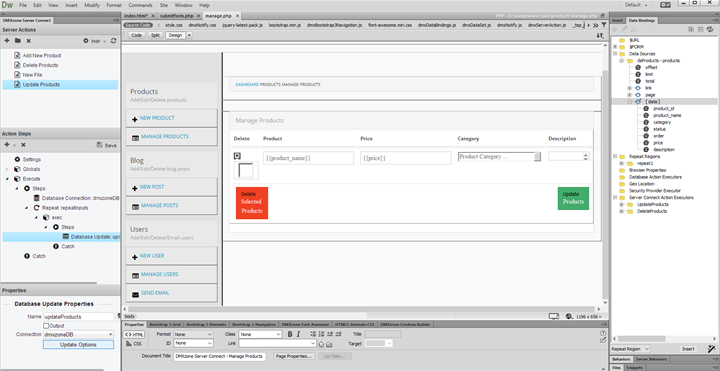Click the new folder icon in Server Actions
The width and height of the screenshot is (720, 371).
[x=17, y=41]
